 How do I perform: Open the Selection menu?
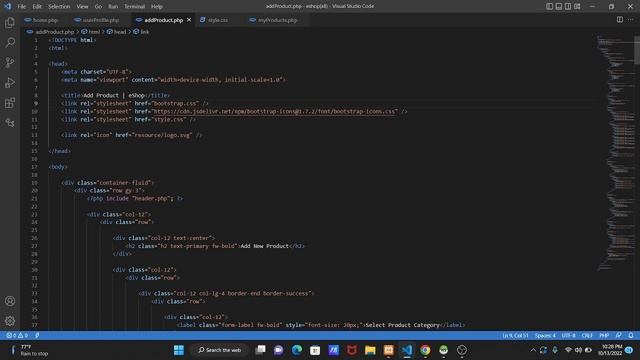pos(59,7)
